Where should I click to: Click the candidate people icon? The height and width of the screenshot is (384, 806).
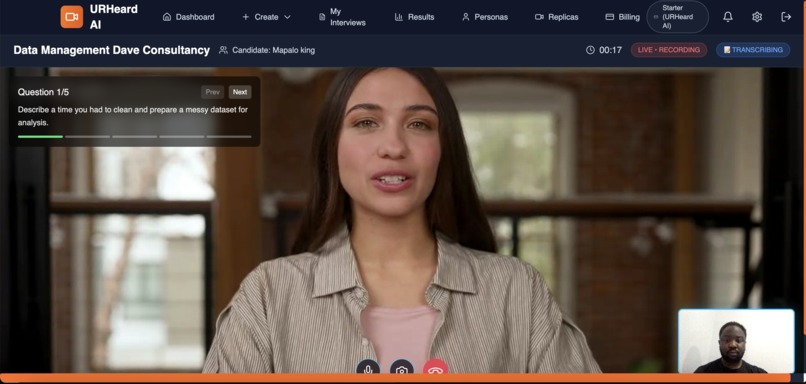click(223, 50)
